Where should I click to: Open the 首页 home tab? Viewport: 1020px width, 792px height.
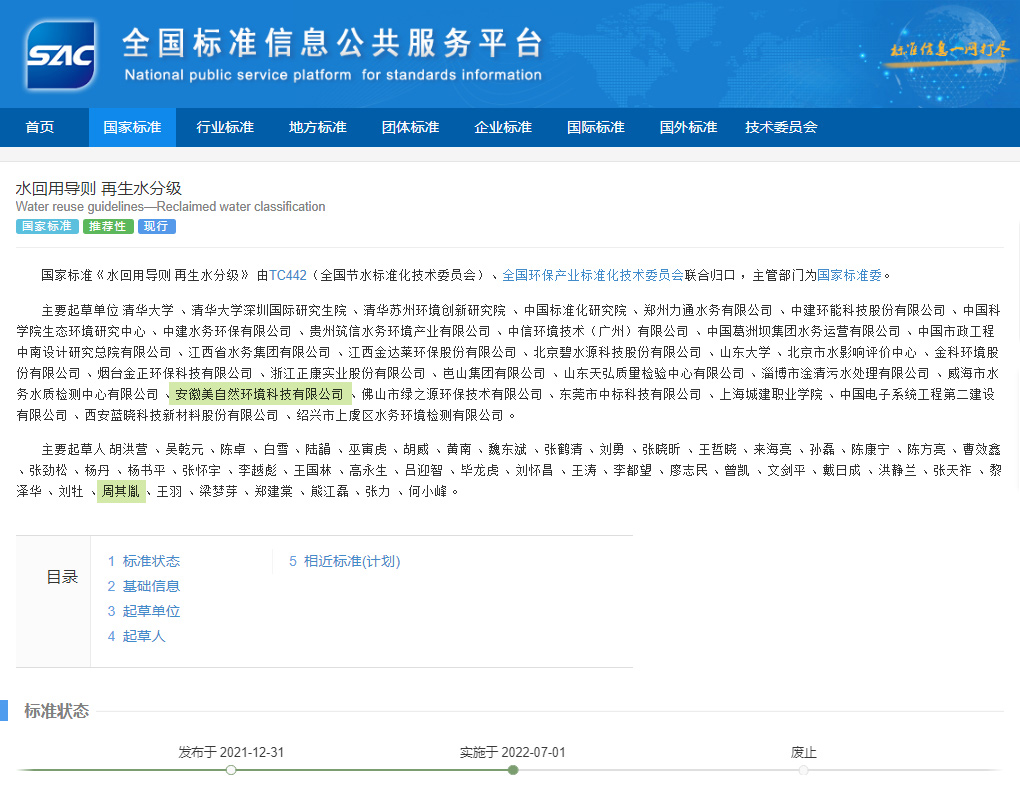40,127
